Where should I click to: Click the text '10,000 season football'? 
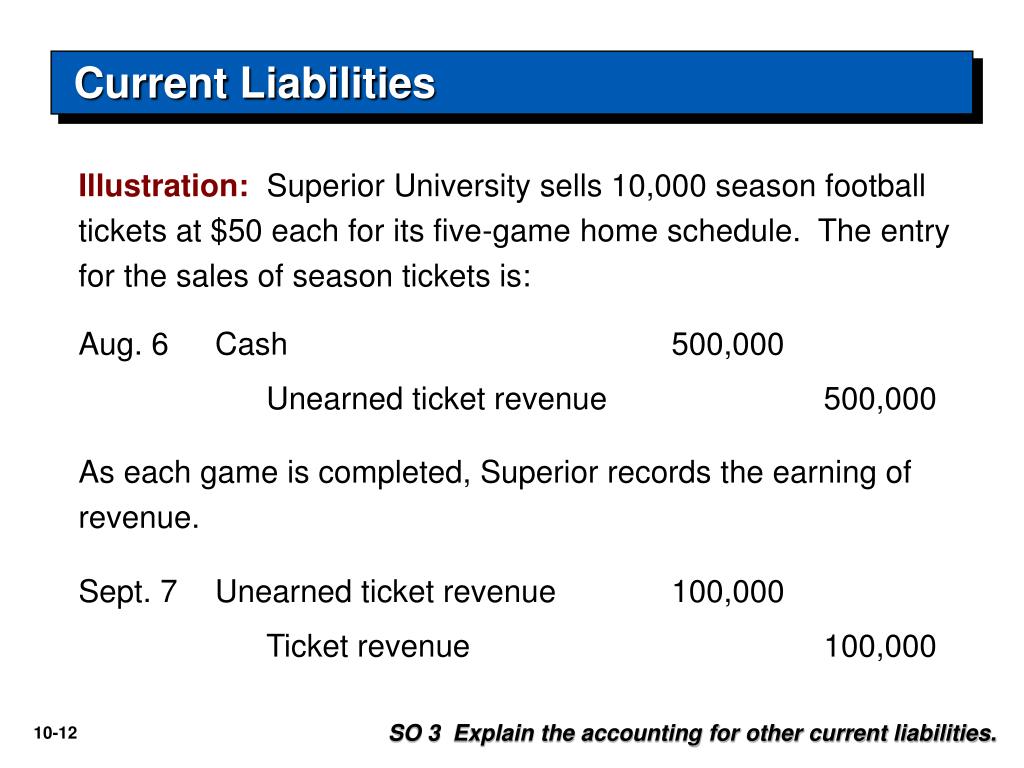tap(768, 186)
